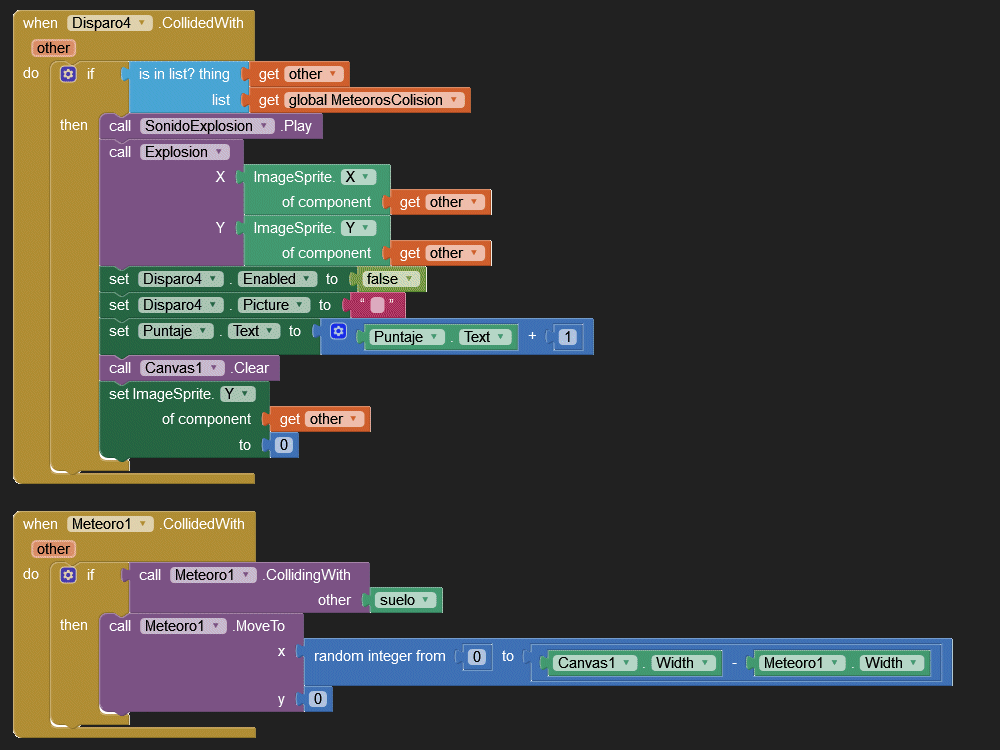The image size is (1000, 750).
Task: Click the gear icon on the Disparo4 if block
Action: (x=68, y=74)
